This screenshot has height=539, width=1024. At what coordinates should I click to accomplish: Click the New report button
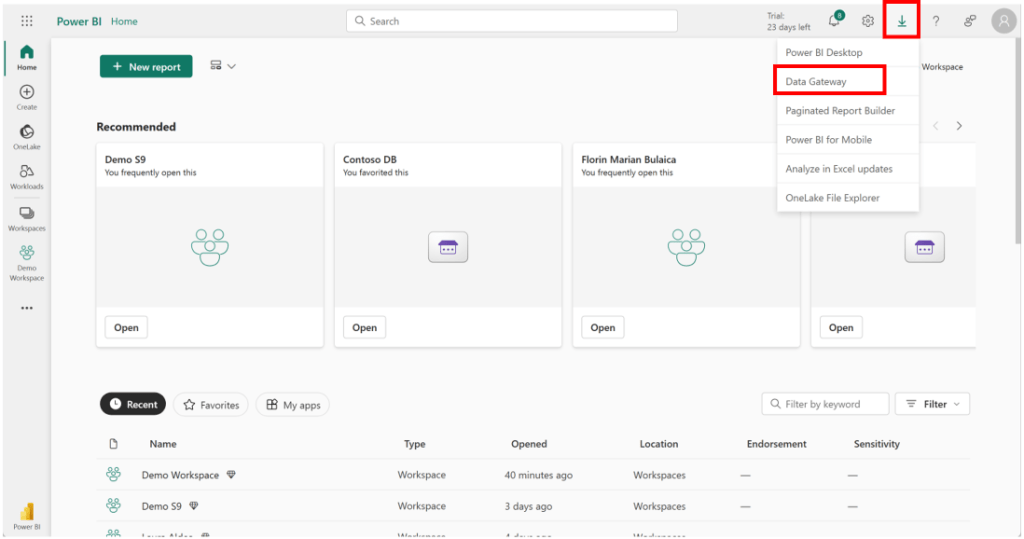[146, 67]
